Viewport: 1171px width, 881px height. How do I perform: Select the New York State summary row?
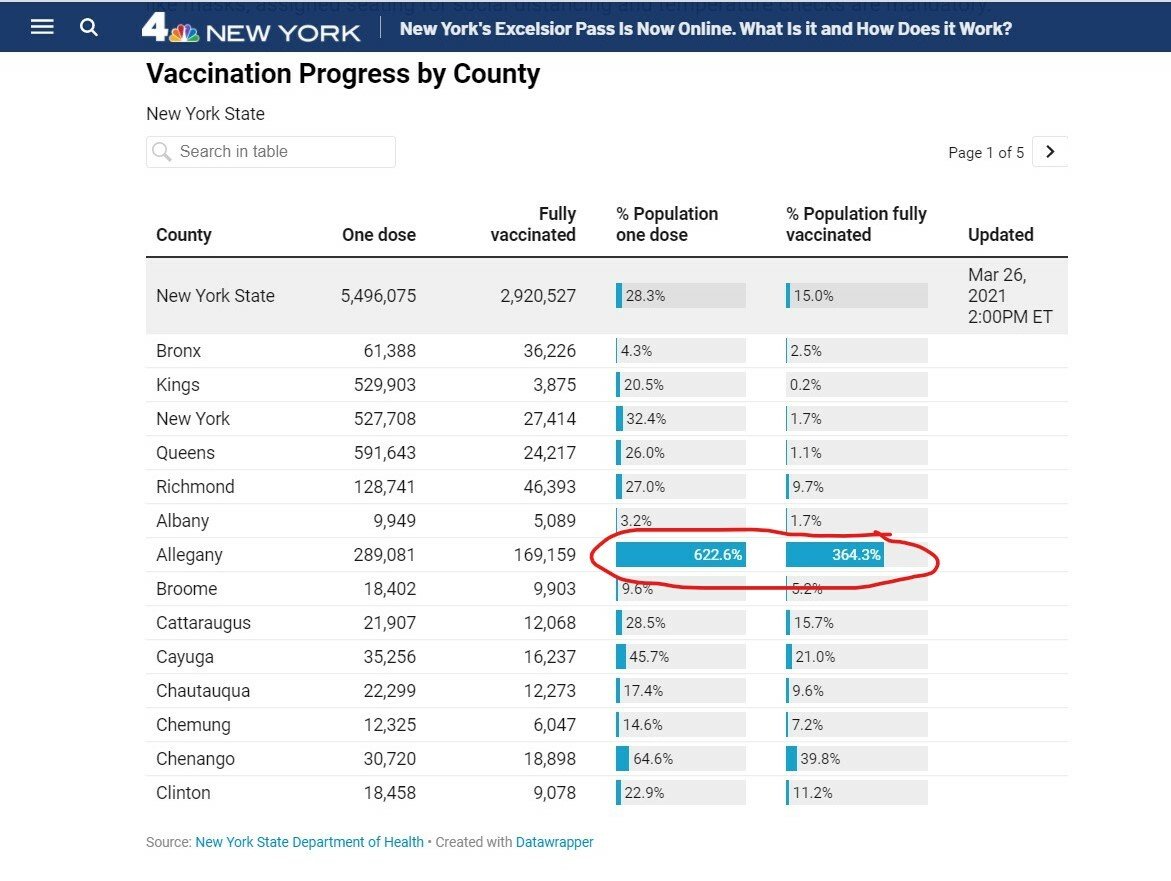point(215,296)
